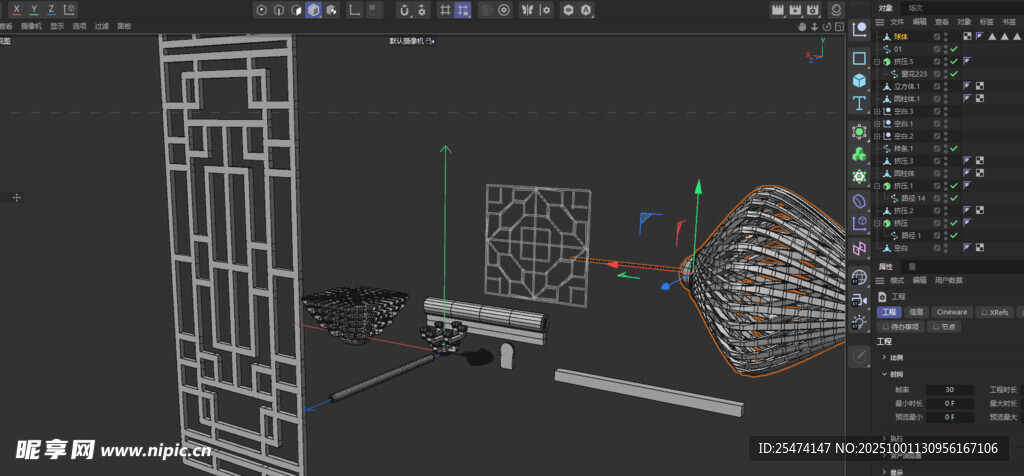This screenshot has height=476, width=1024.
Task: Enable the snap magnet icon in toolbar
Action: pos(404,10)
